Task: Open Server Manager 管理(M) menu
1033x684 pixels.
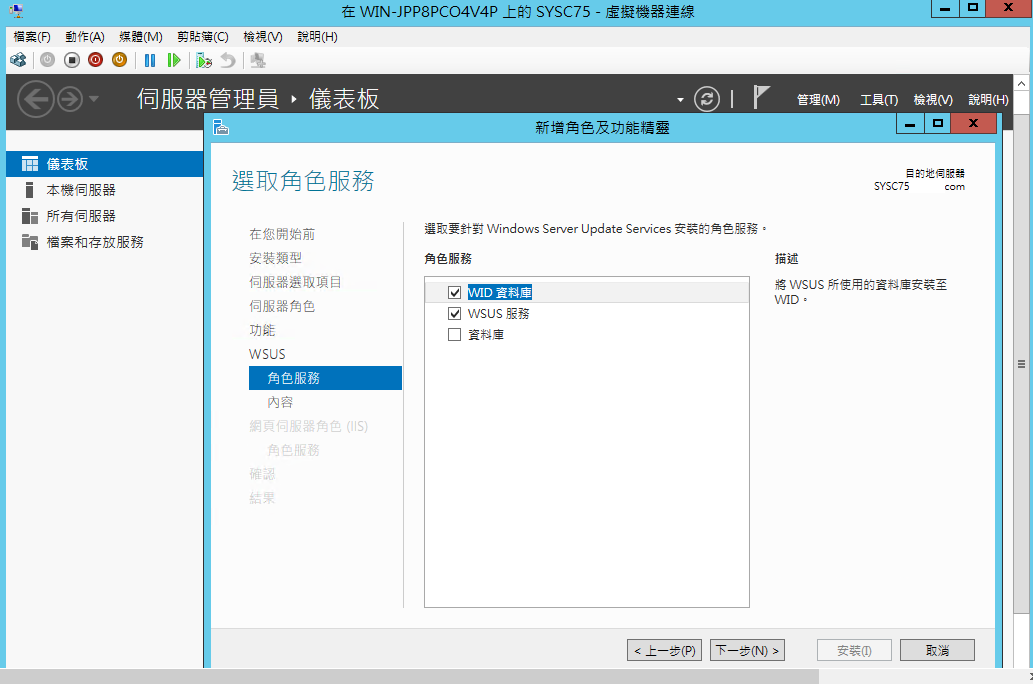Action: point(818,100)
